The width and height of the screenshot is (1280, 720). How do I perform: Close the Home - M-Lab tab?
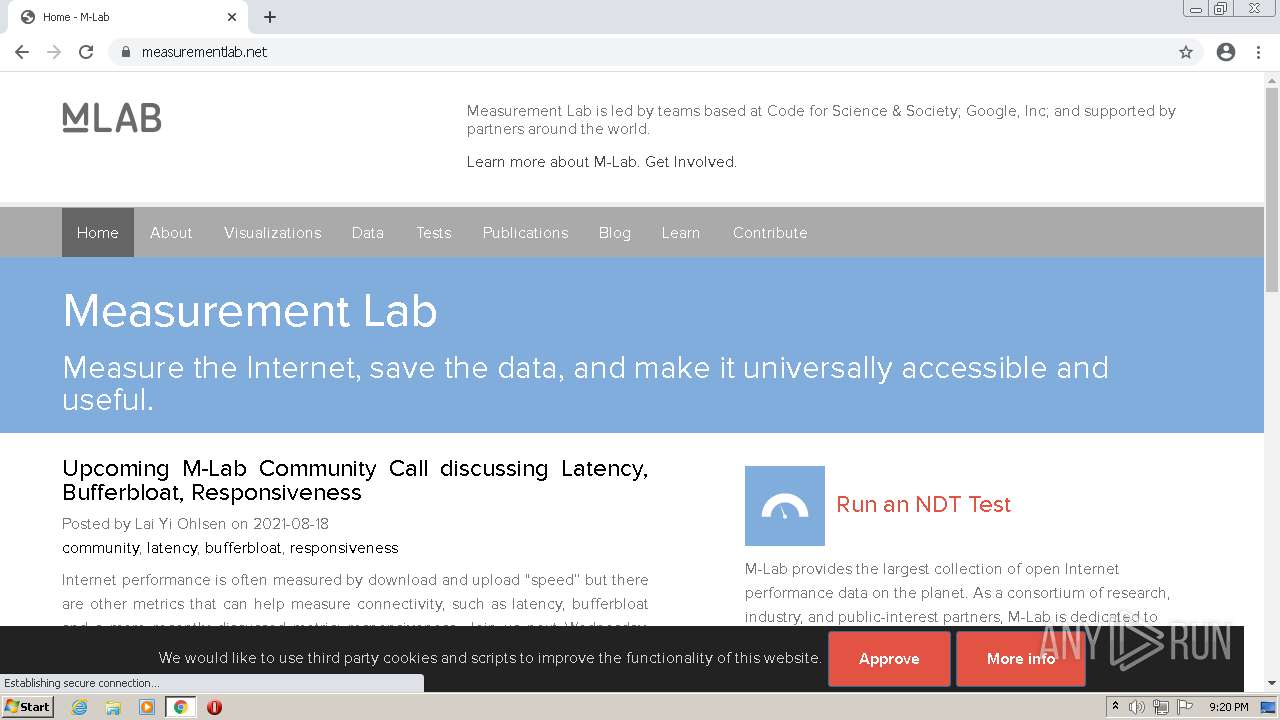[x=232, y=17]
